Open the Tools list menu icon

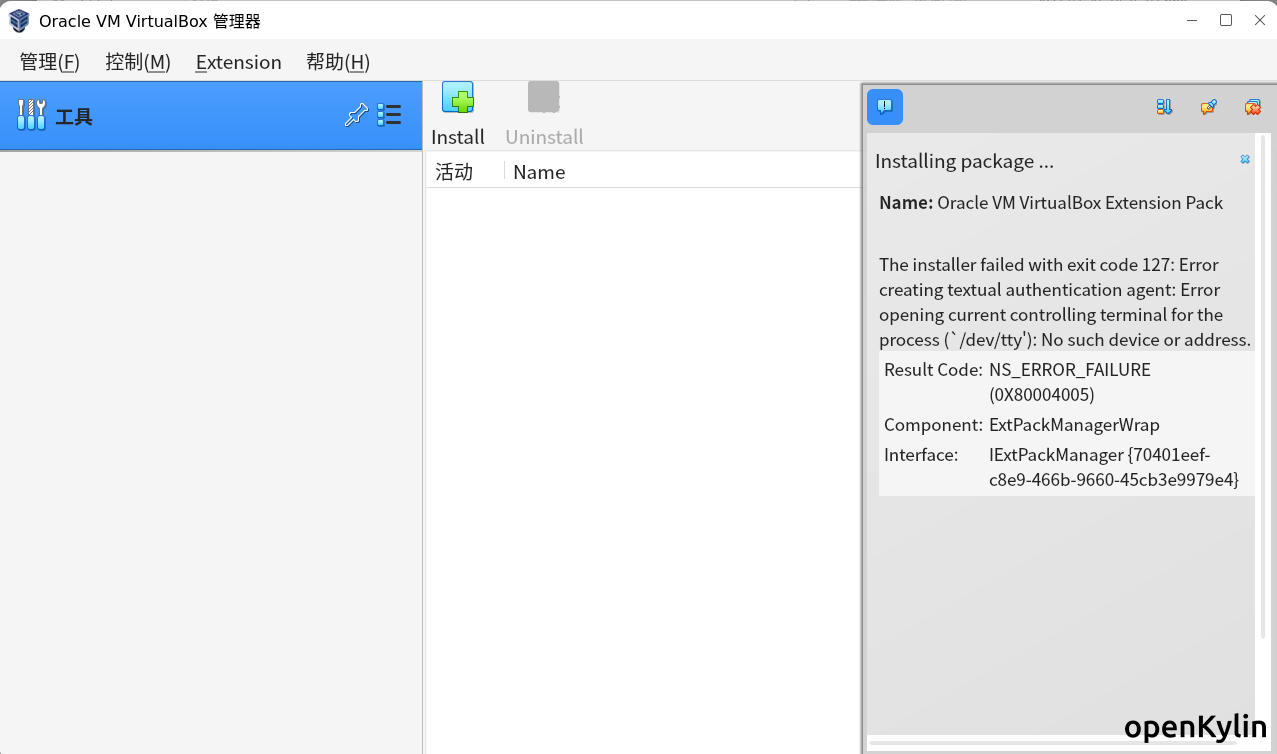[x=389, y=116]
